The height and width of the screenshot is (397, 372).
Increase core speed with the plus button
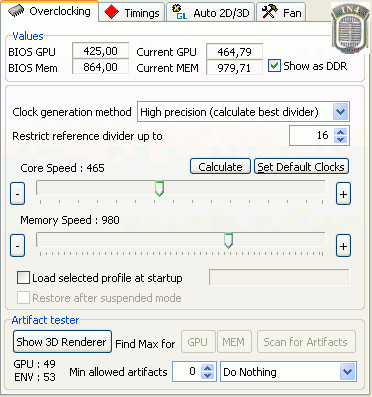[x=343, y=194]
